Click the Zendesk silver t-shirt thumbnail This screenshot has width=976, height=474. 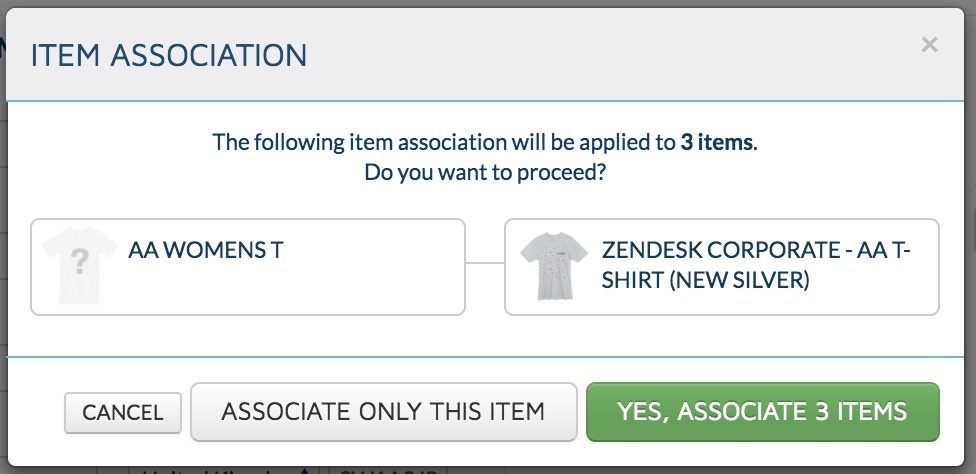coord(553,266)
